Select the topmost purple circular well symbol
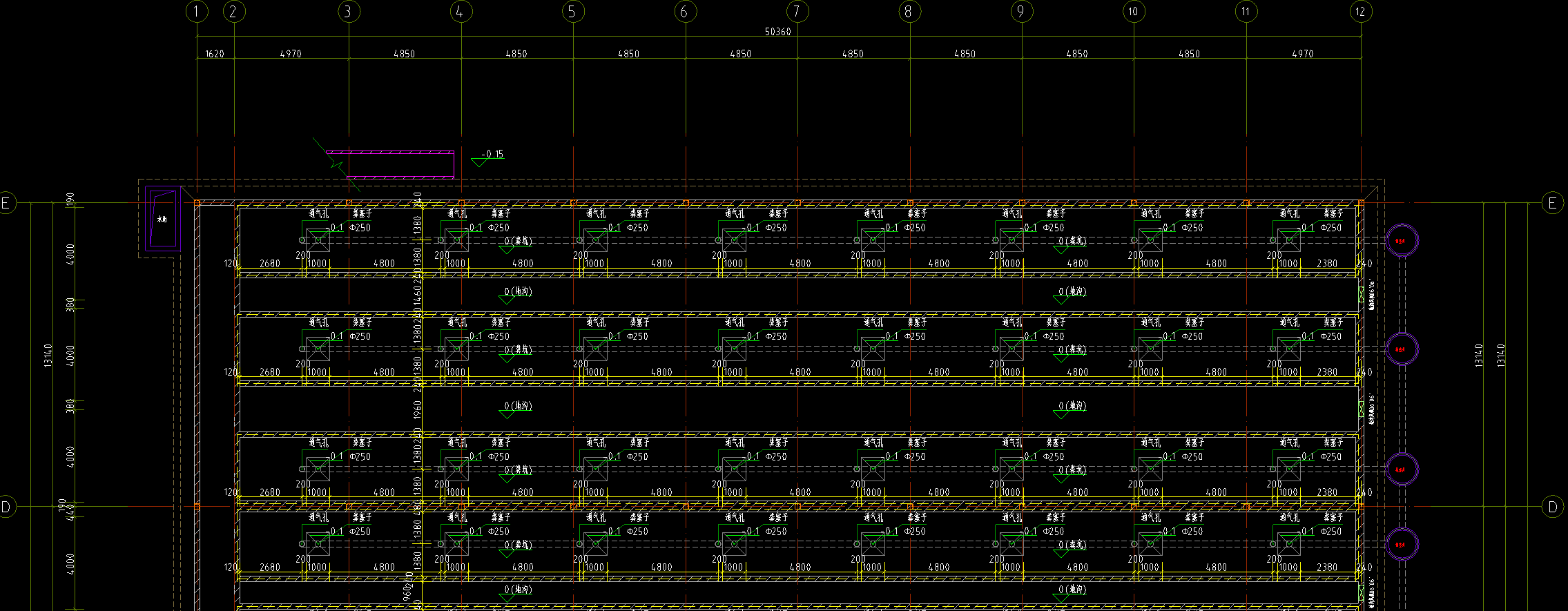Screen dimensions: 1568x611 pyautogui.click(x=1402, y=241)
